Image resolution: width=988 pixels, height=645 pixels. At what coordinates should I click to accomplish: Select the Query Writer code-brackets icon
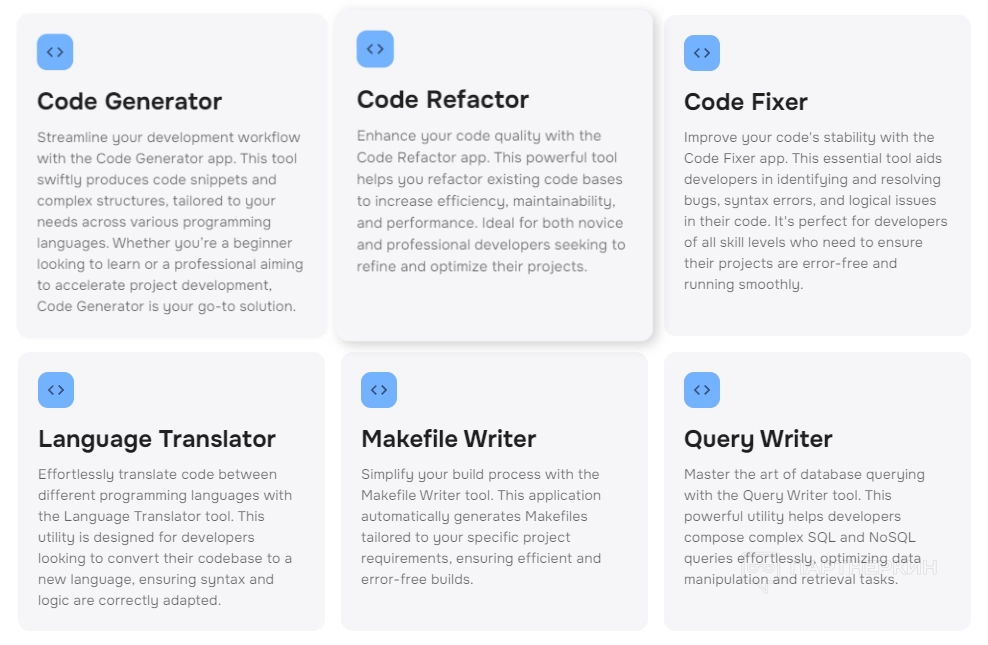[x=702, y=390]
